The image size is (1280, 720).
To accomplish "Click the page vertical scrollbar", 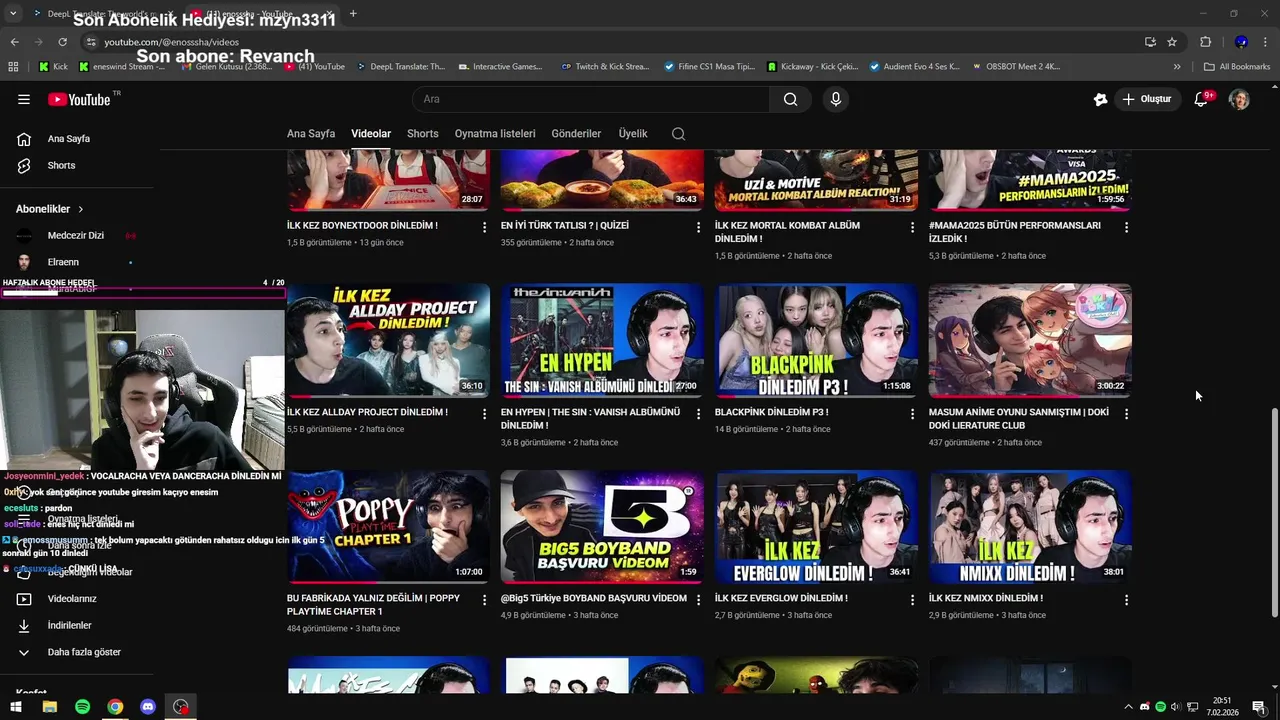I will tap(1273, 510).
